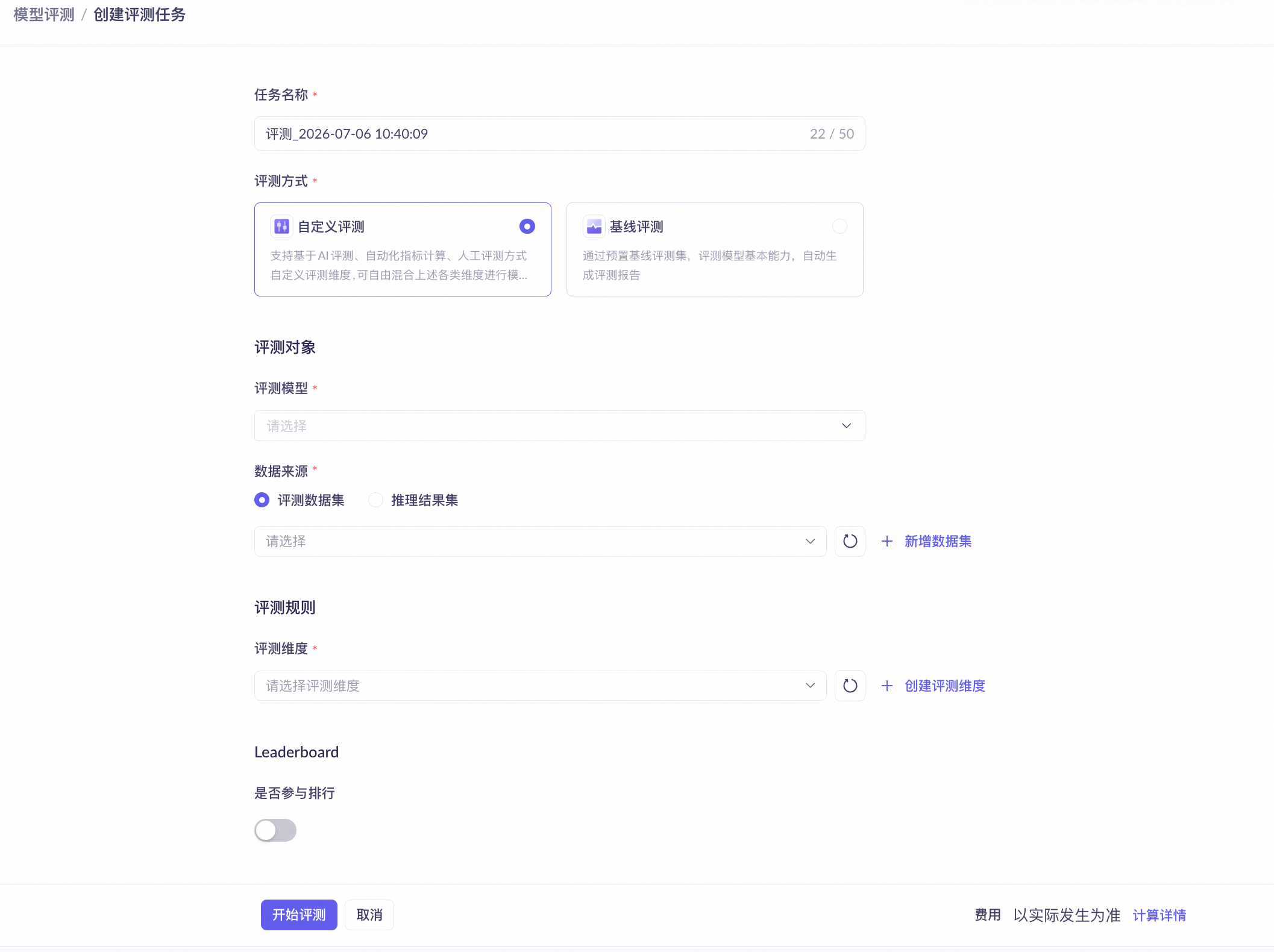1274x952 pixels.
Task: Expand 评测模型 chevron arrow
Action: [x=846, y=426]
